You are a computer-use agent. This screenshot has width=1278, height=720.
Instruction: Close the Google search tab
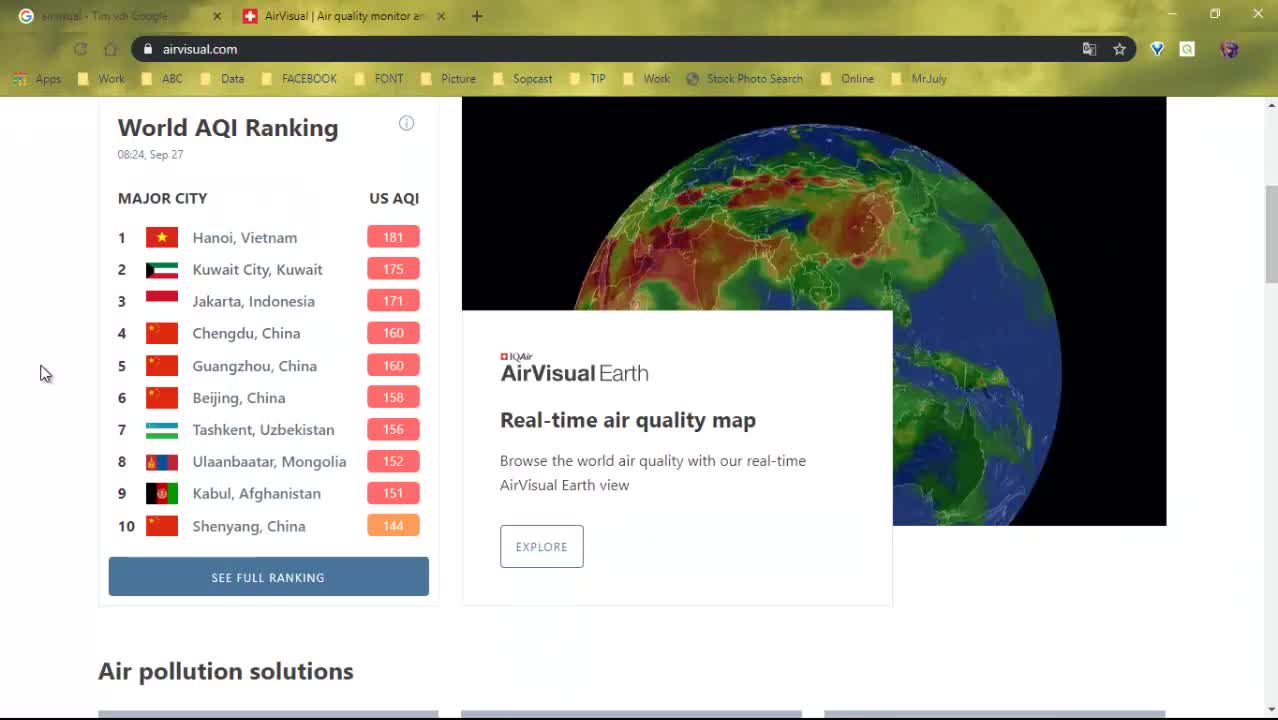(217, 16)
